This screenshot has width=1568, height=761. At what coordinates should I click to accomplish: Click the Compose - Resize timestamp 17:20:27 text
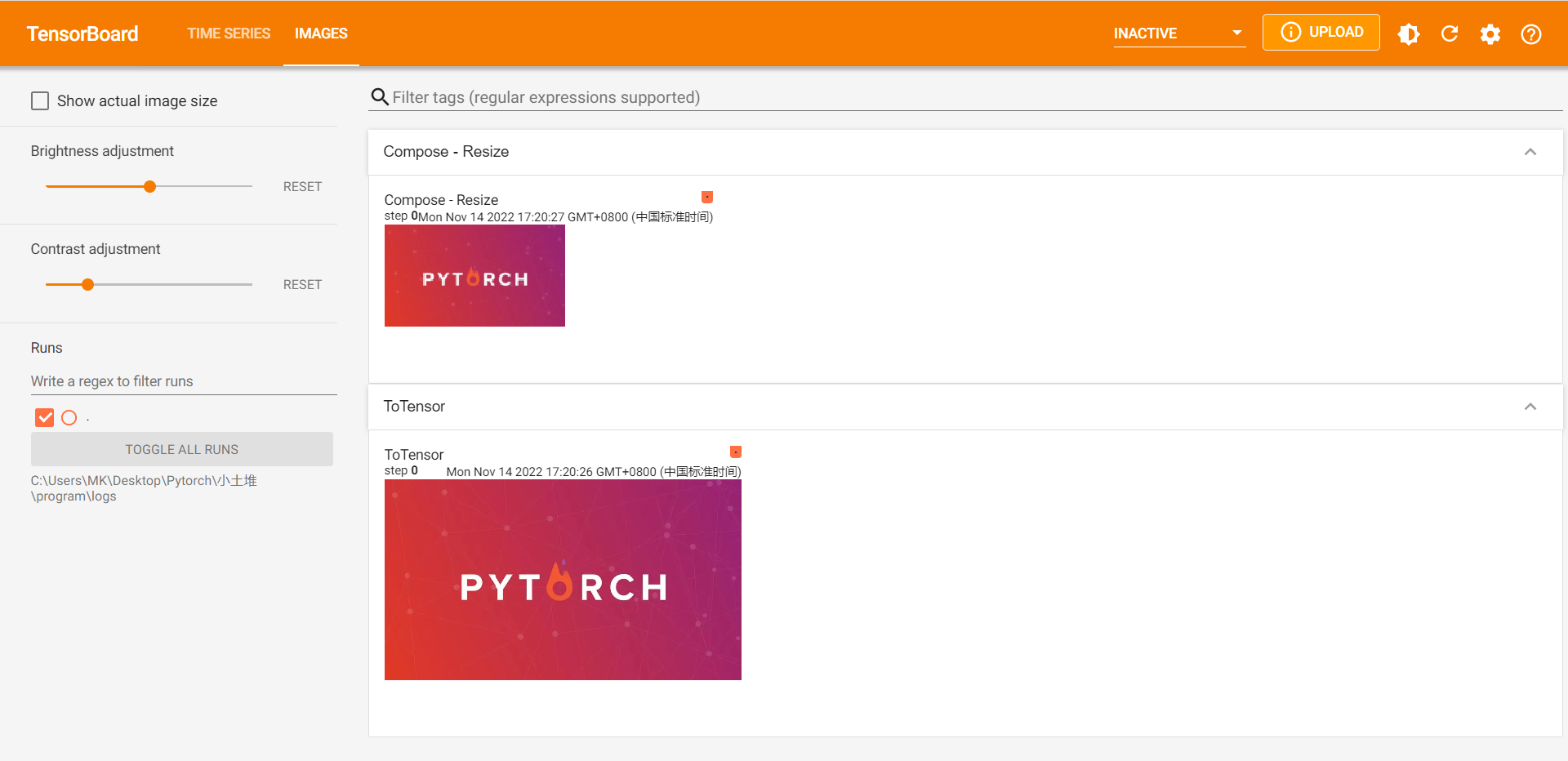coord(565,217)
